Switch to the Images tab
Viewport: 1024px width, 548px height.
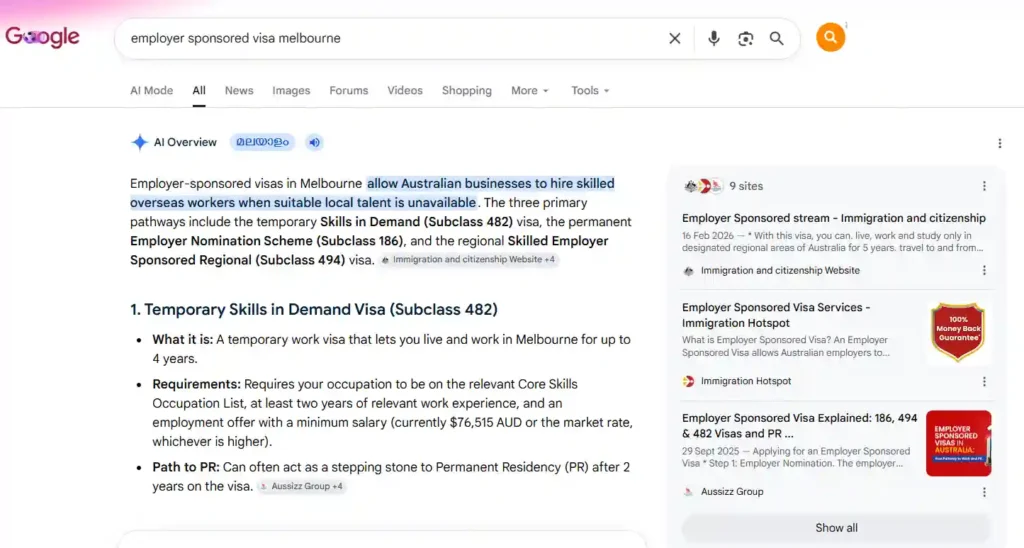(291, 91)
